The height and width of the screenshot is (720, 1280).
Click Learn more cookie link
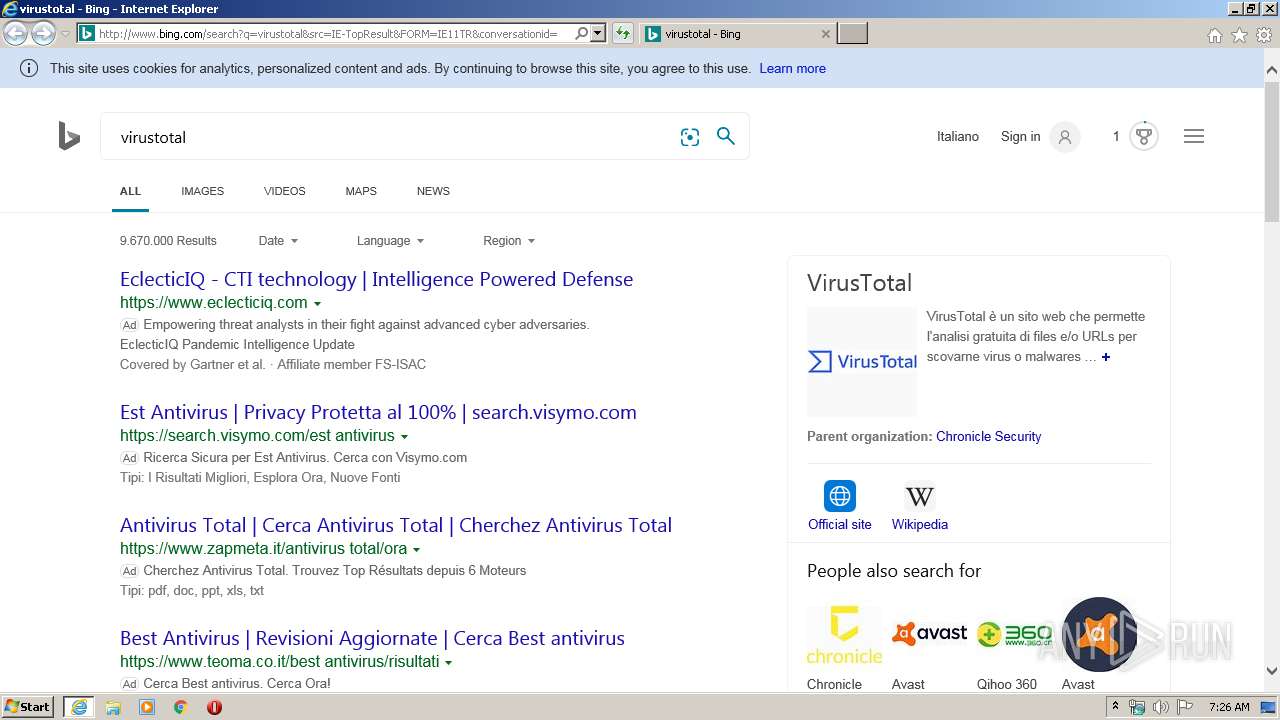[792, 68]
